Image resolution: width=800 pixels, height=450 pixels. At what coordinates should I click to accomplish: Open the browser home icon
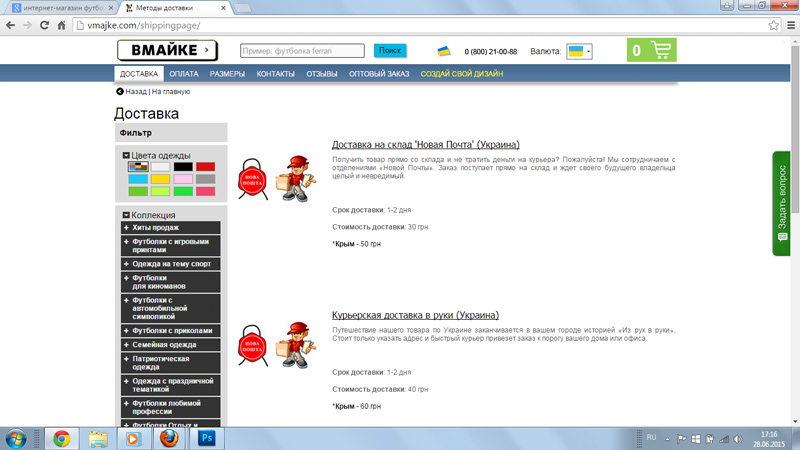61,25
